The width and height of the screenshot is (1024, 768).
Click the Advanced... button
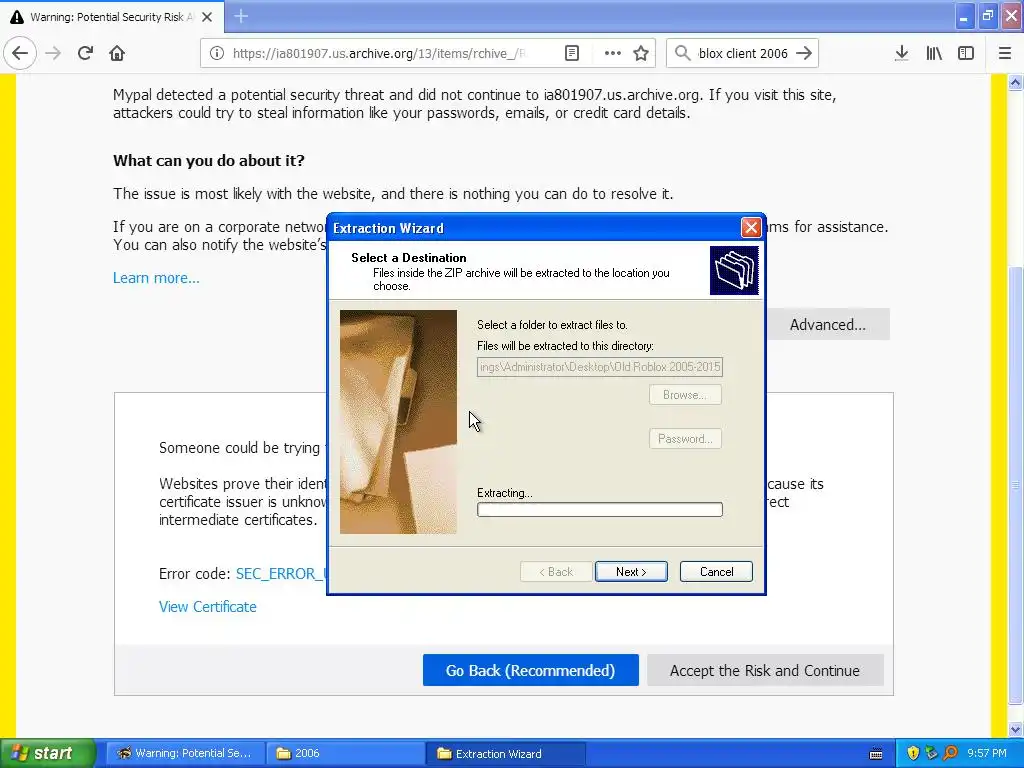[x=827, y=325]
